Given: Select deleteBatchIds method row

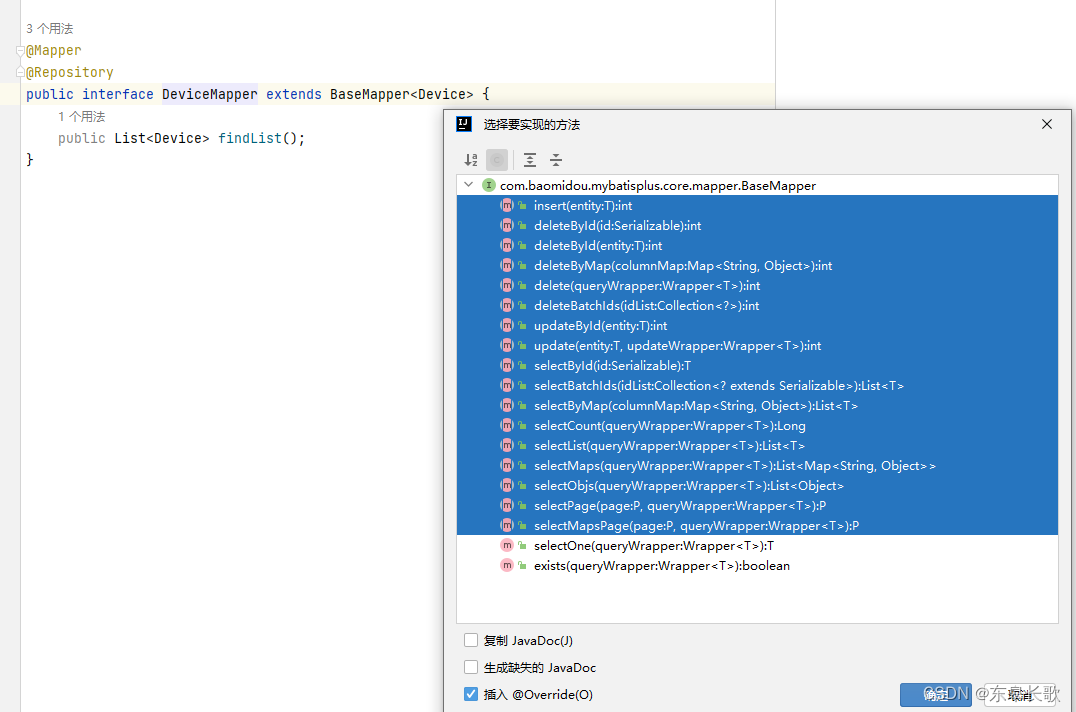Looking at the screenshot, I should click(757, 305).
